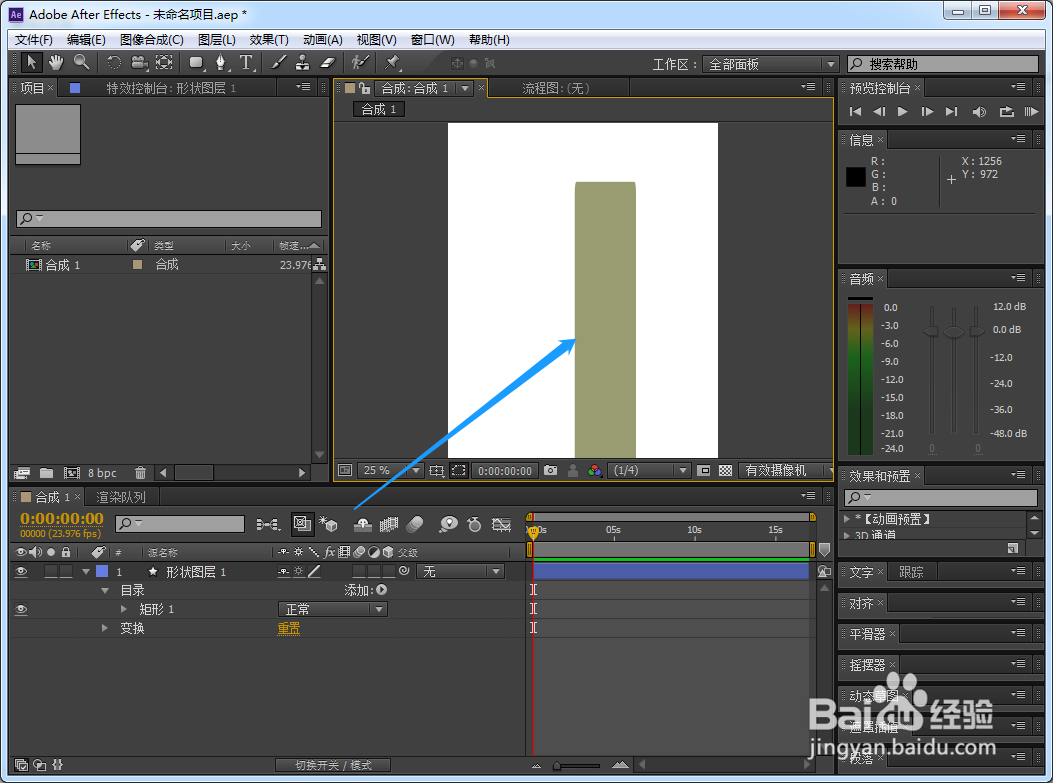
Task: Create new folder in Project panel
Action: pyautogui.click(x=46, y=473)
